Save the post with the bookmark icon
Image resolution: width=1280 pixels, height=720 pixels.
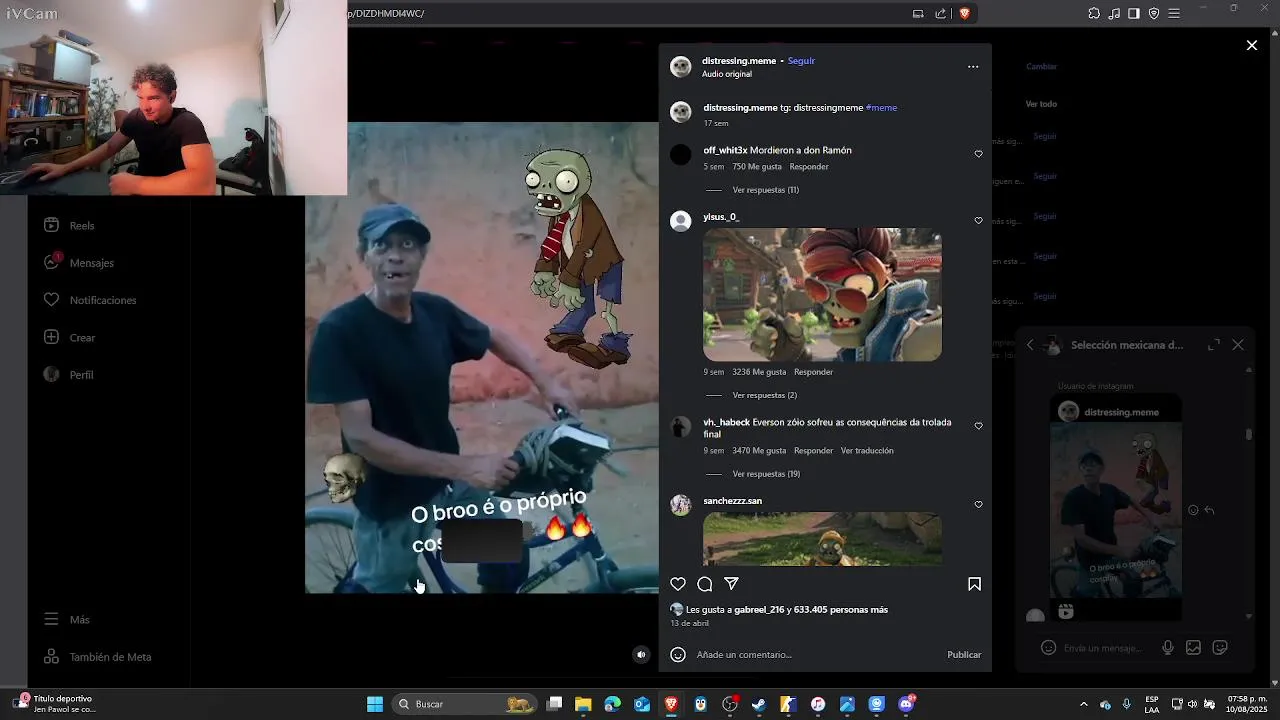coord(974,584)
